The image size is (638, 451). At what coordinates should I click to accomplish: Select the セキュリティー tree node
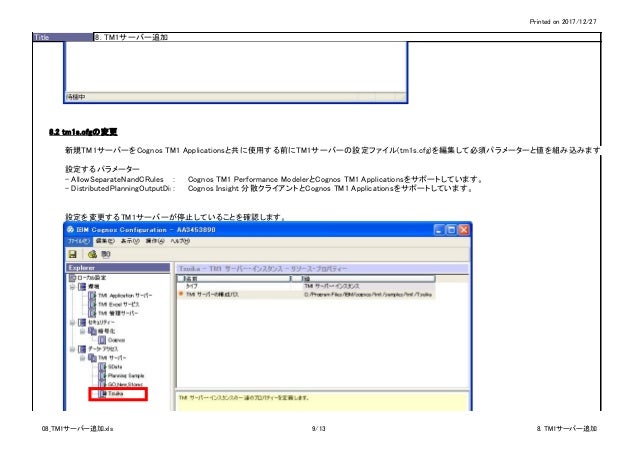(x=101, y=322)
